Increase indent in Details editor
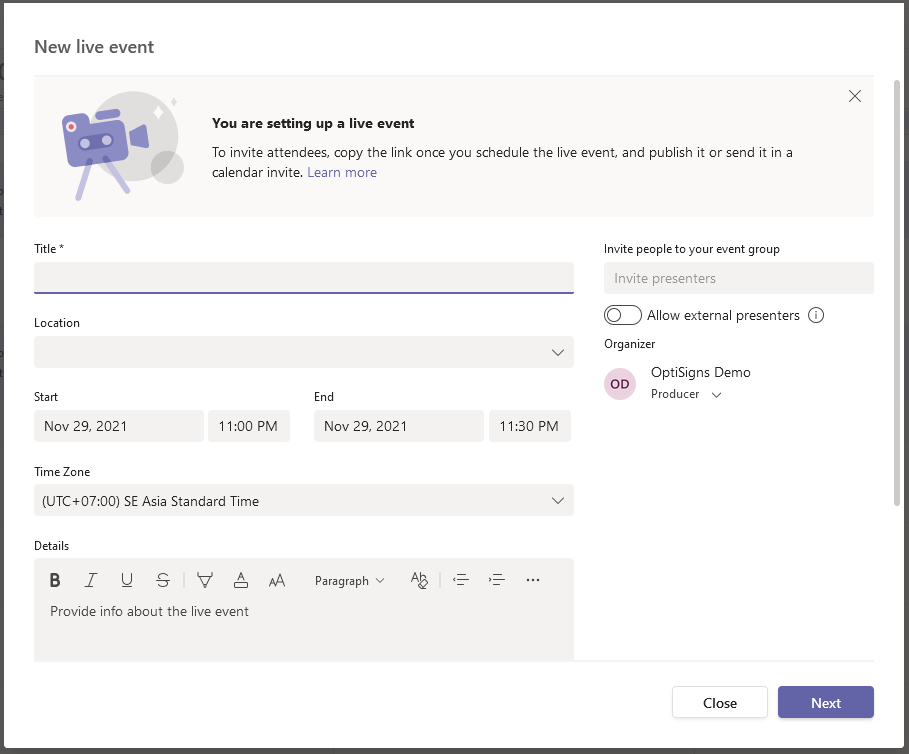Screen dimensions: 909x754 pos(497,580)
